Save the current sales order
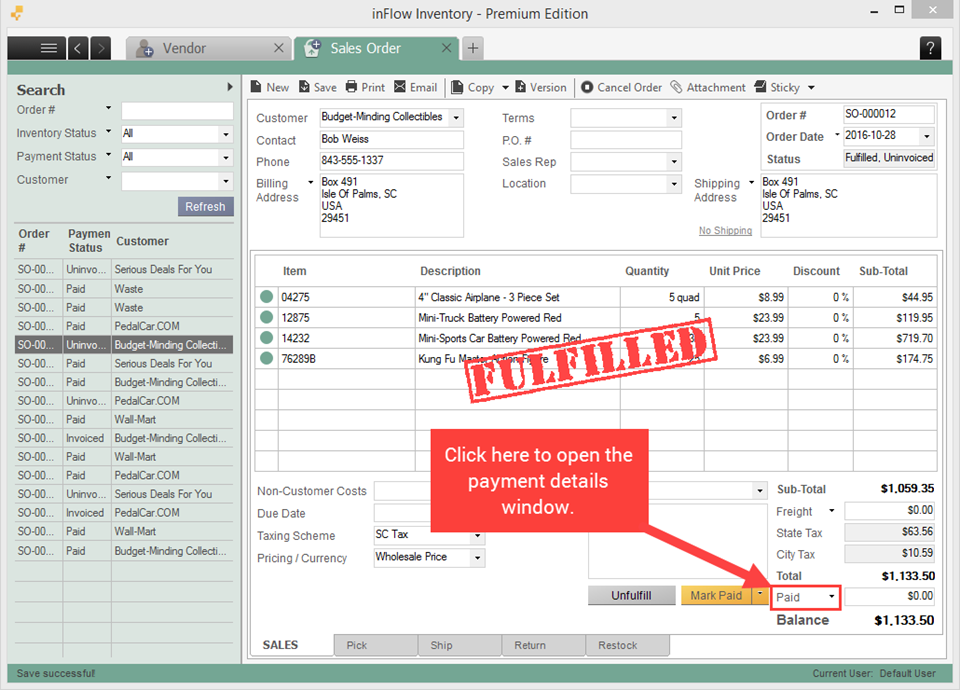Image resolution: width=960 pixels, height=690 pixels. [x=304, y=87]
